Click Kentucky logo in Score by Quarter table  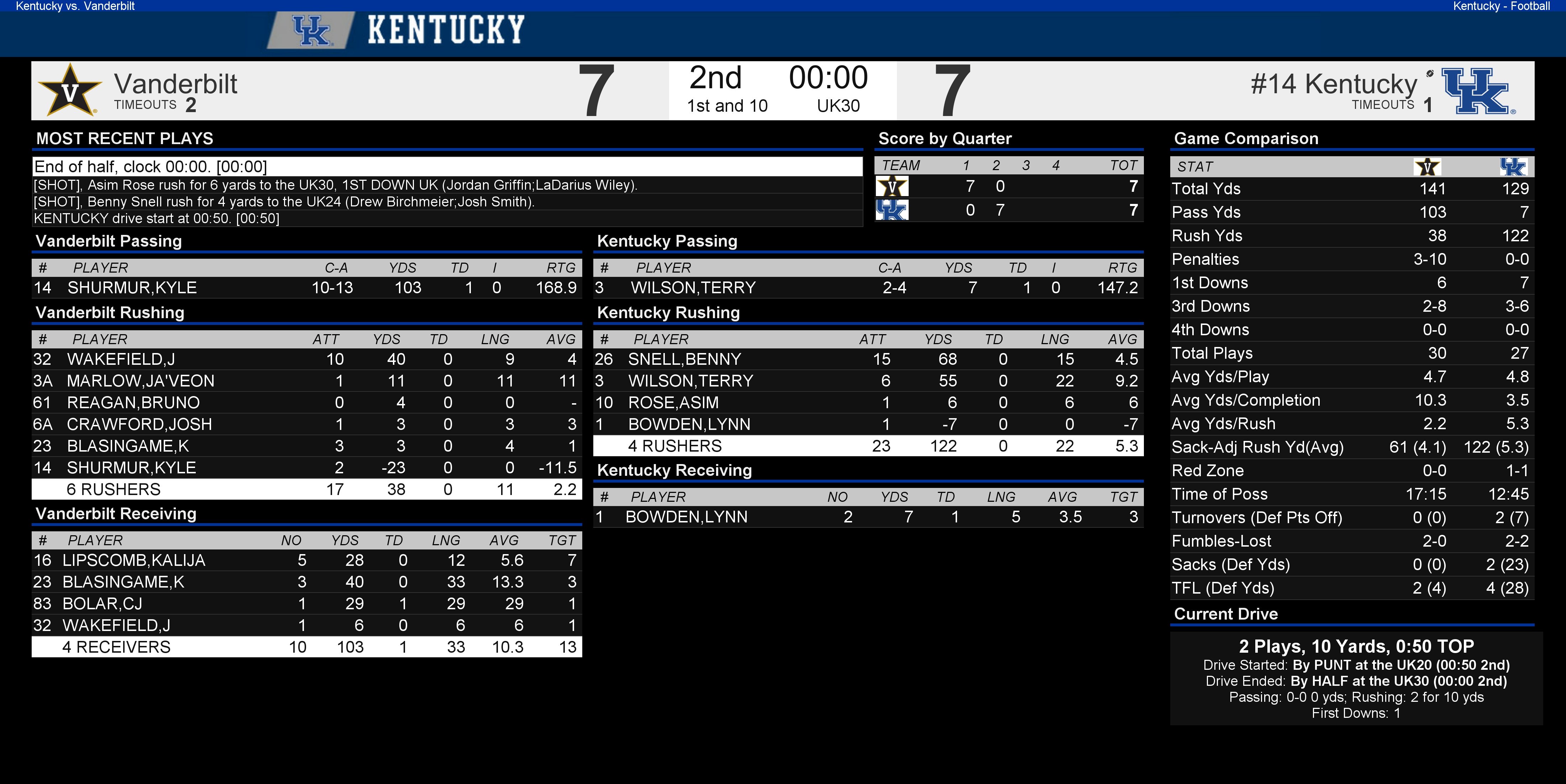click(892, 210)
